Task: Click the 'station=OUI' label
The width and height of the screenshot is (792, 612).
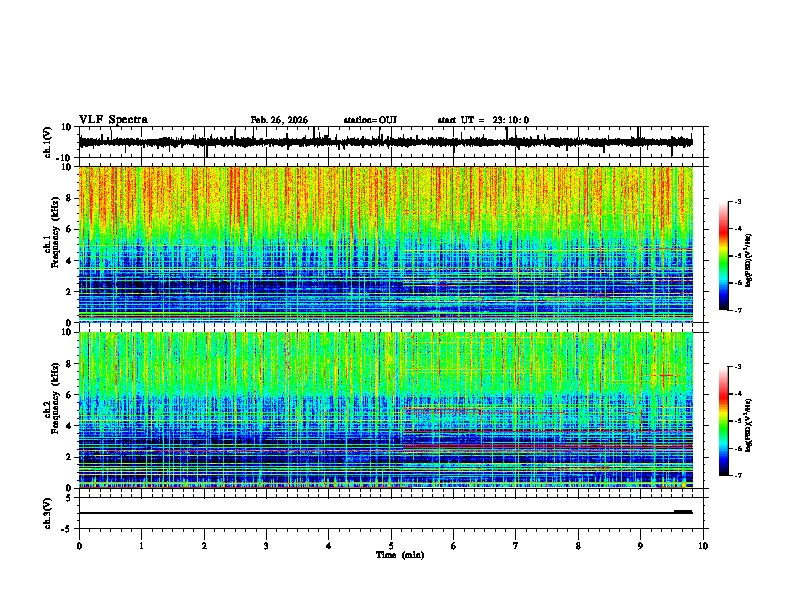Action: click(370, 120)
